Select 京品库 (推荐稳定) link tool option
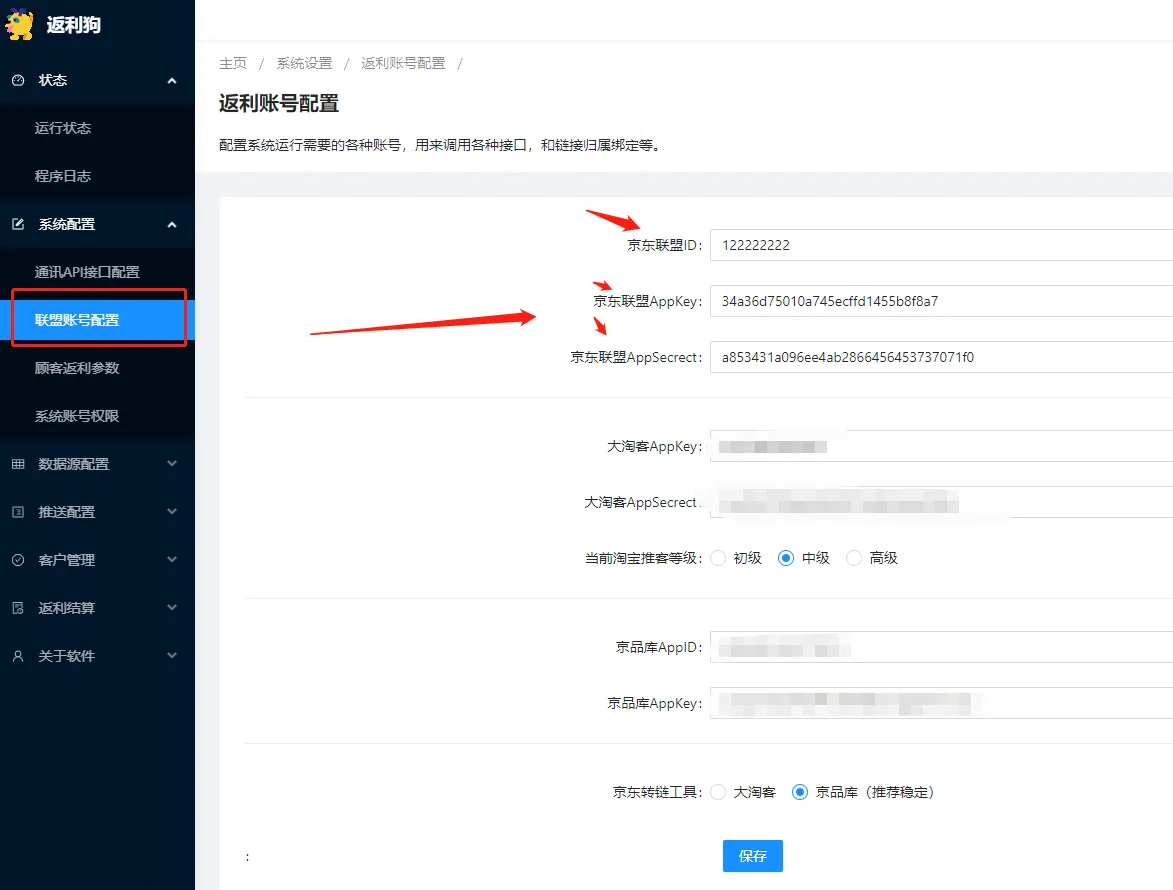 [800, 792]
